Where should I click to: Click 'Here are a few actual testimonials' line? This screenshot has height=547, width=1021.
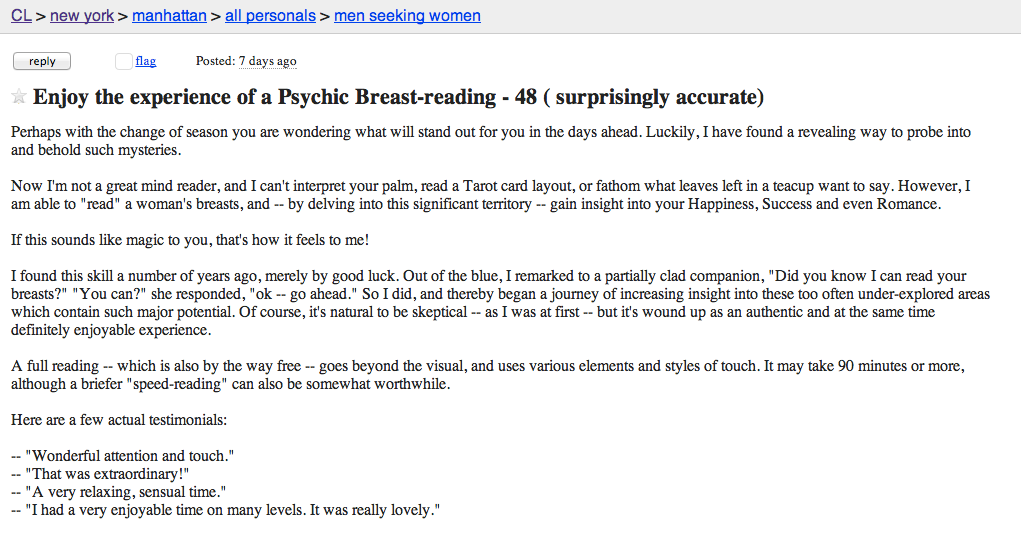tap(119, 420)
